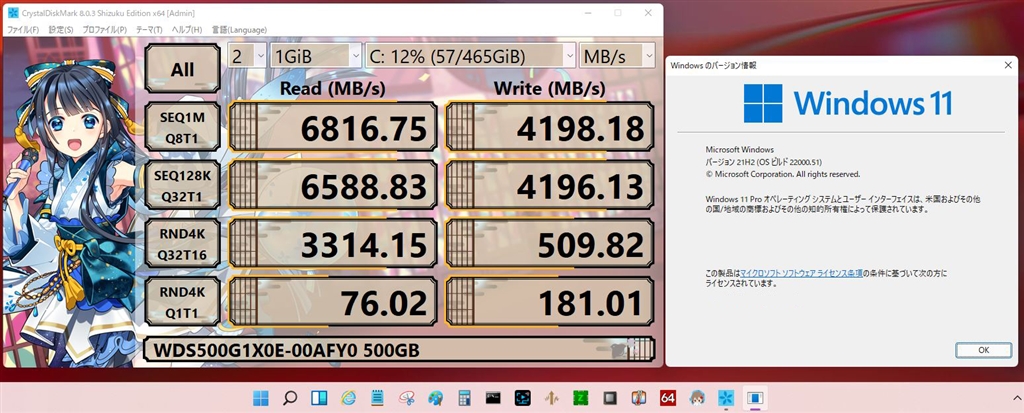Launch Internet Explorer from taskbar

pos(348,397)
